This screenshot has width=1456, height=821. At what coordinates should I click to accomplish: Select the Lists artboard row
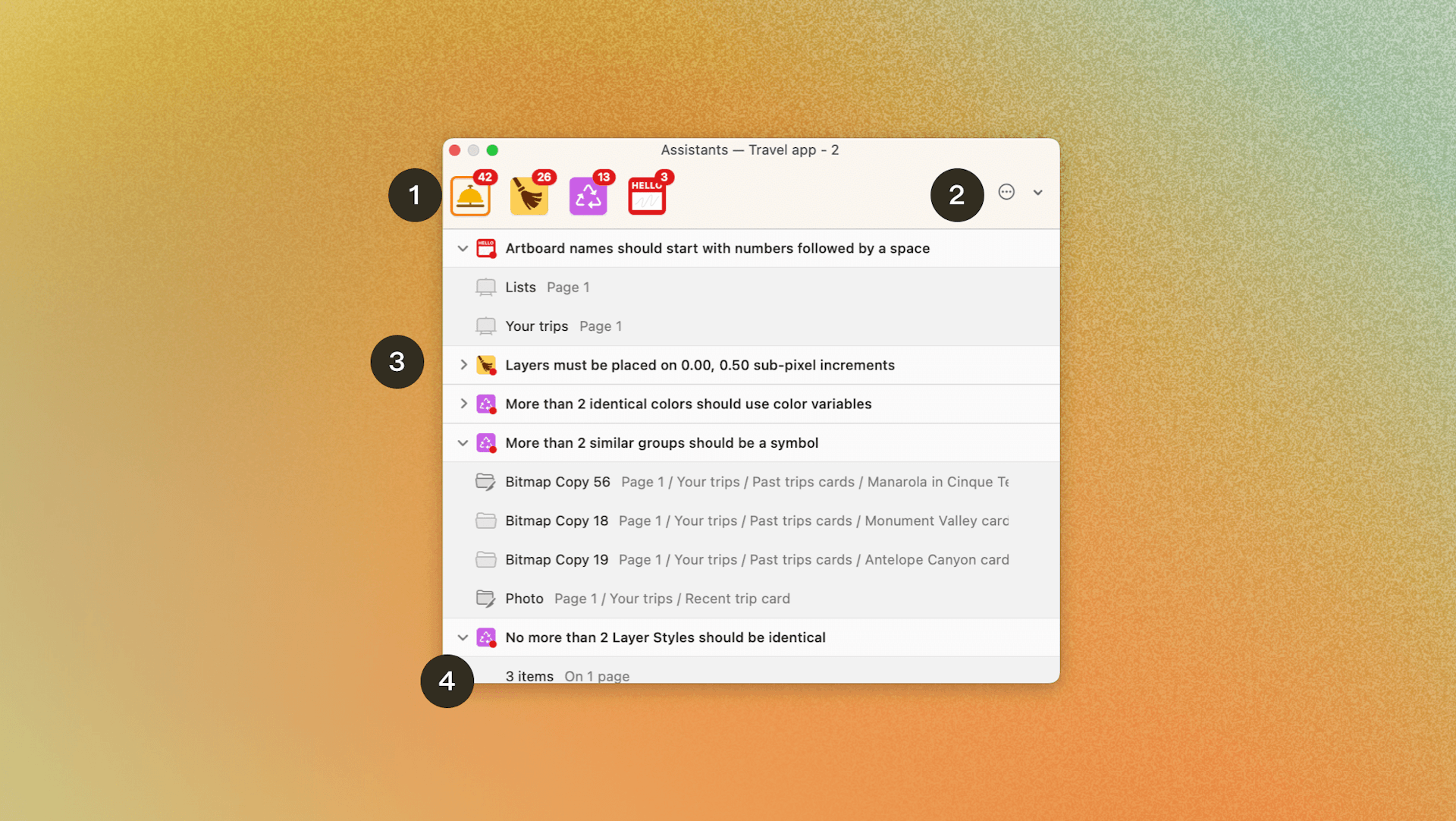pos(751,288)
